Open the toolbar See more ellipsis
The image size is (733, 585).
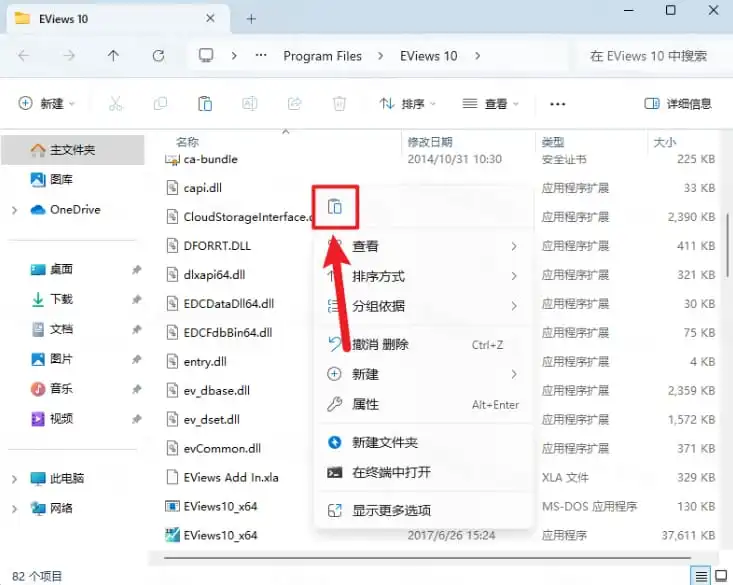pyautogui.click(x=557, y=104)
